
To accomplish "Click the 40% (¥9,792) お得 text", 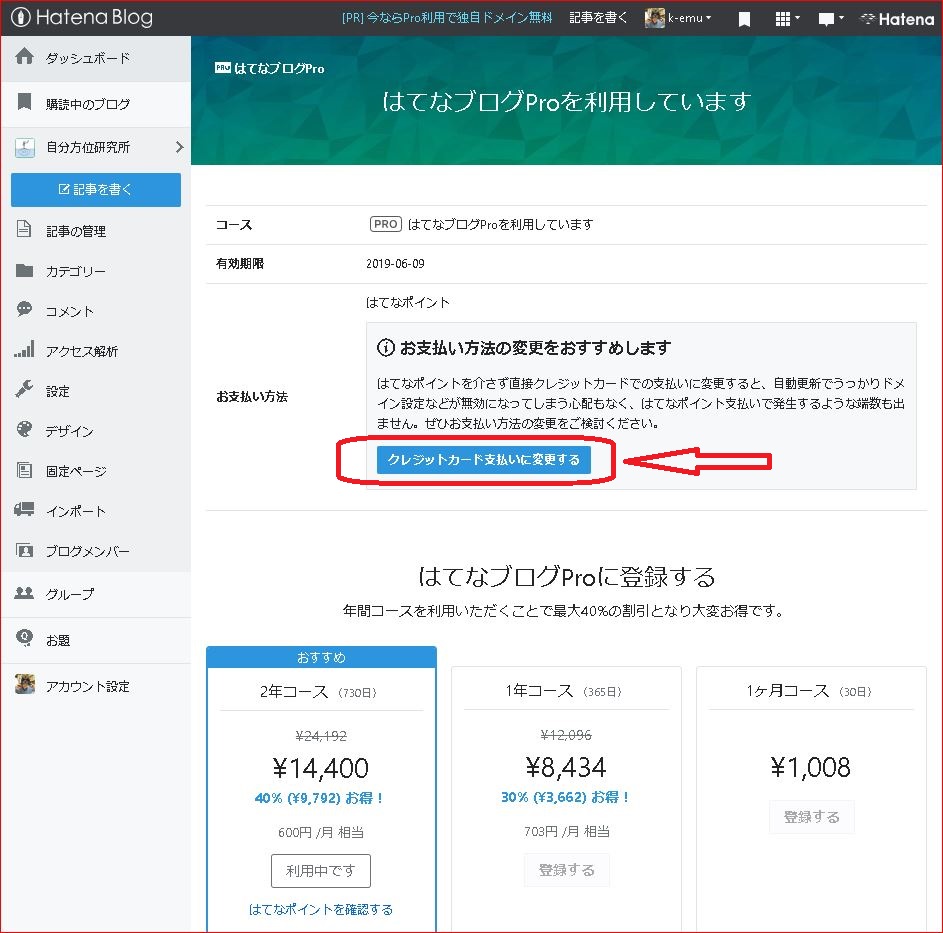I will point(319,798).
